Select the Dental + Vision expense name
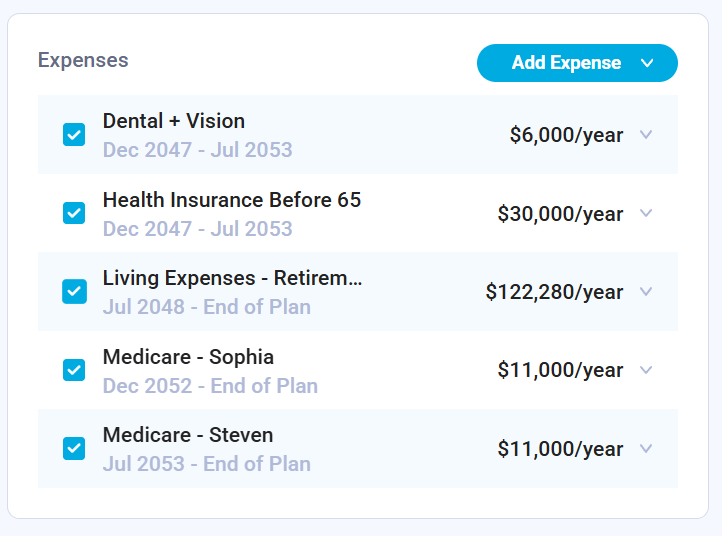 pos(174,121)
